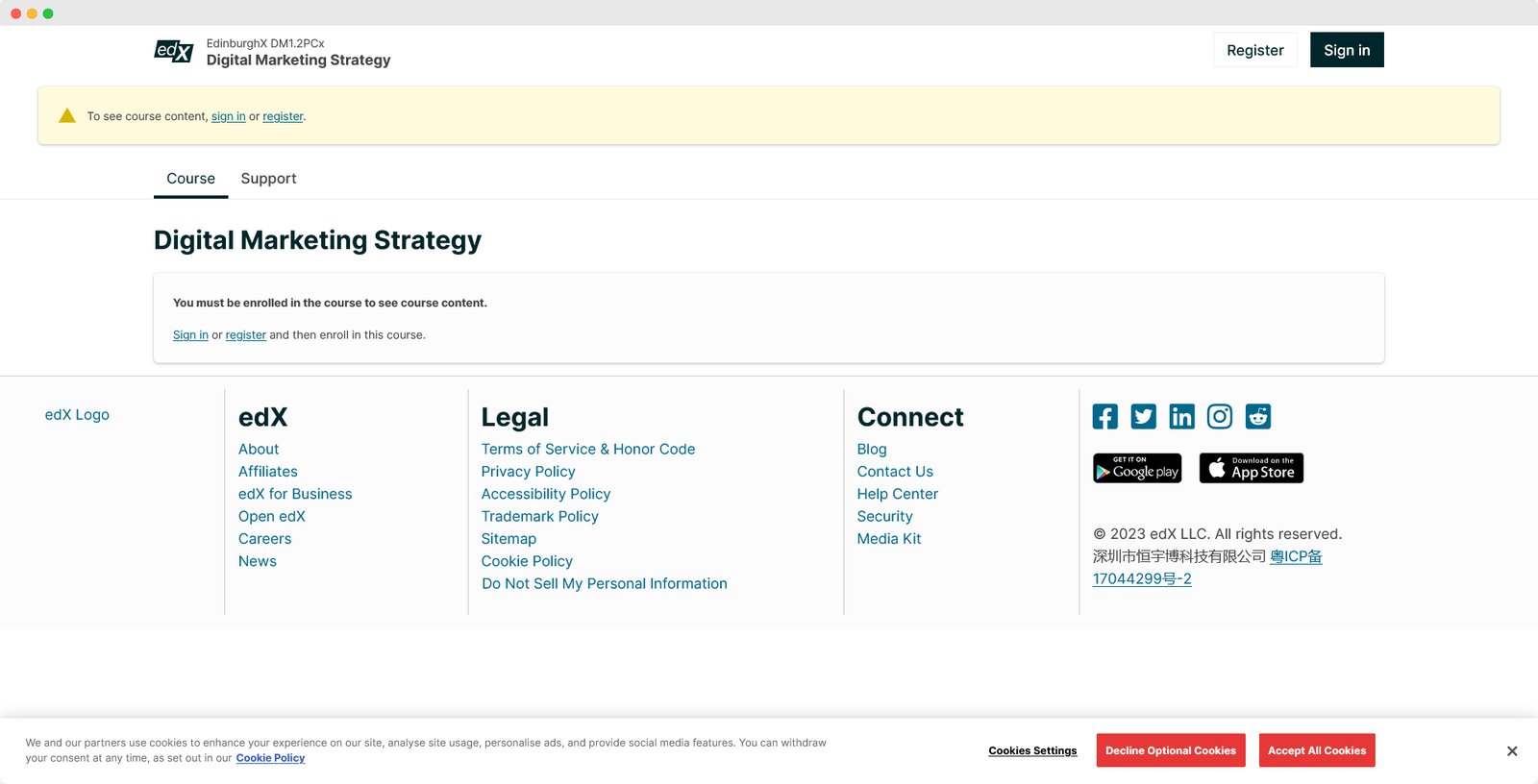Open the Contact Us link
This screenshot has width=1538, height=784.
point(895,472)
